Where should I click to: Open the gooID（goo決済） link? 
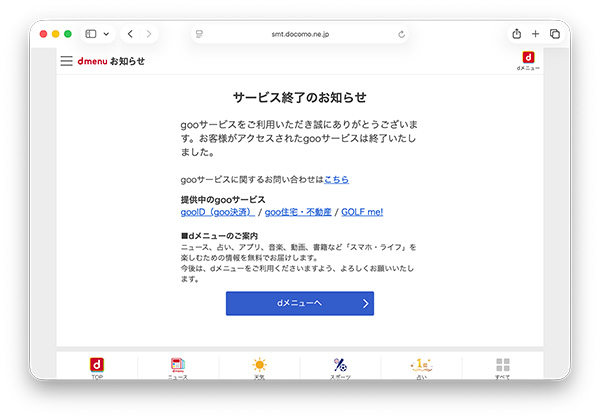coord(217,212)
